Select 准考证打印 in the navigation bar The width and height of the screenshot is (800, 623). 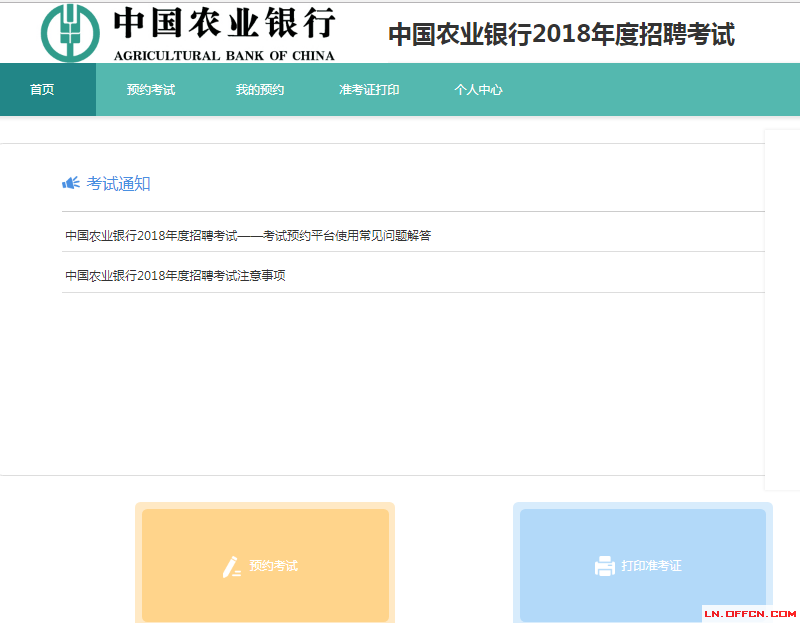coord(369,90)
